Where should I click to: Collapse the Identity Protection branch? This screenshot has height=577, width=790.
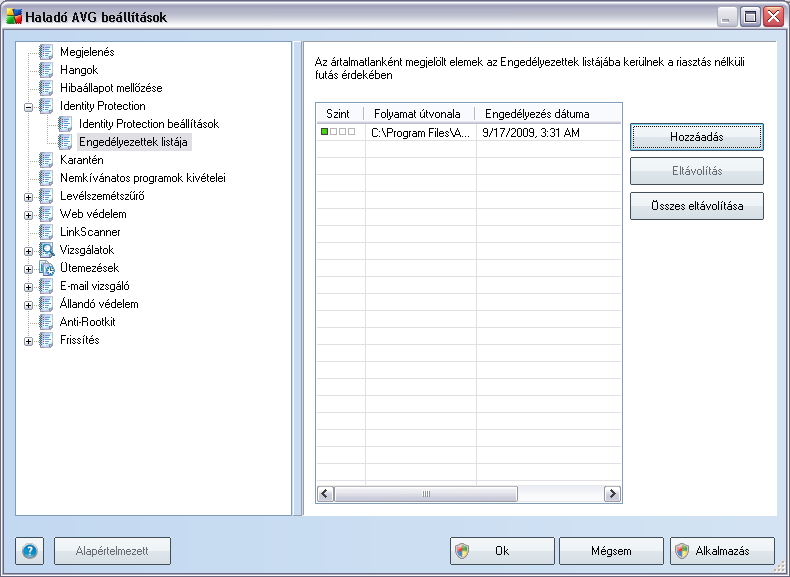[x=29, y=107]
